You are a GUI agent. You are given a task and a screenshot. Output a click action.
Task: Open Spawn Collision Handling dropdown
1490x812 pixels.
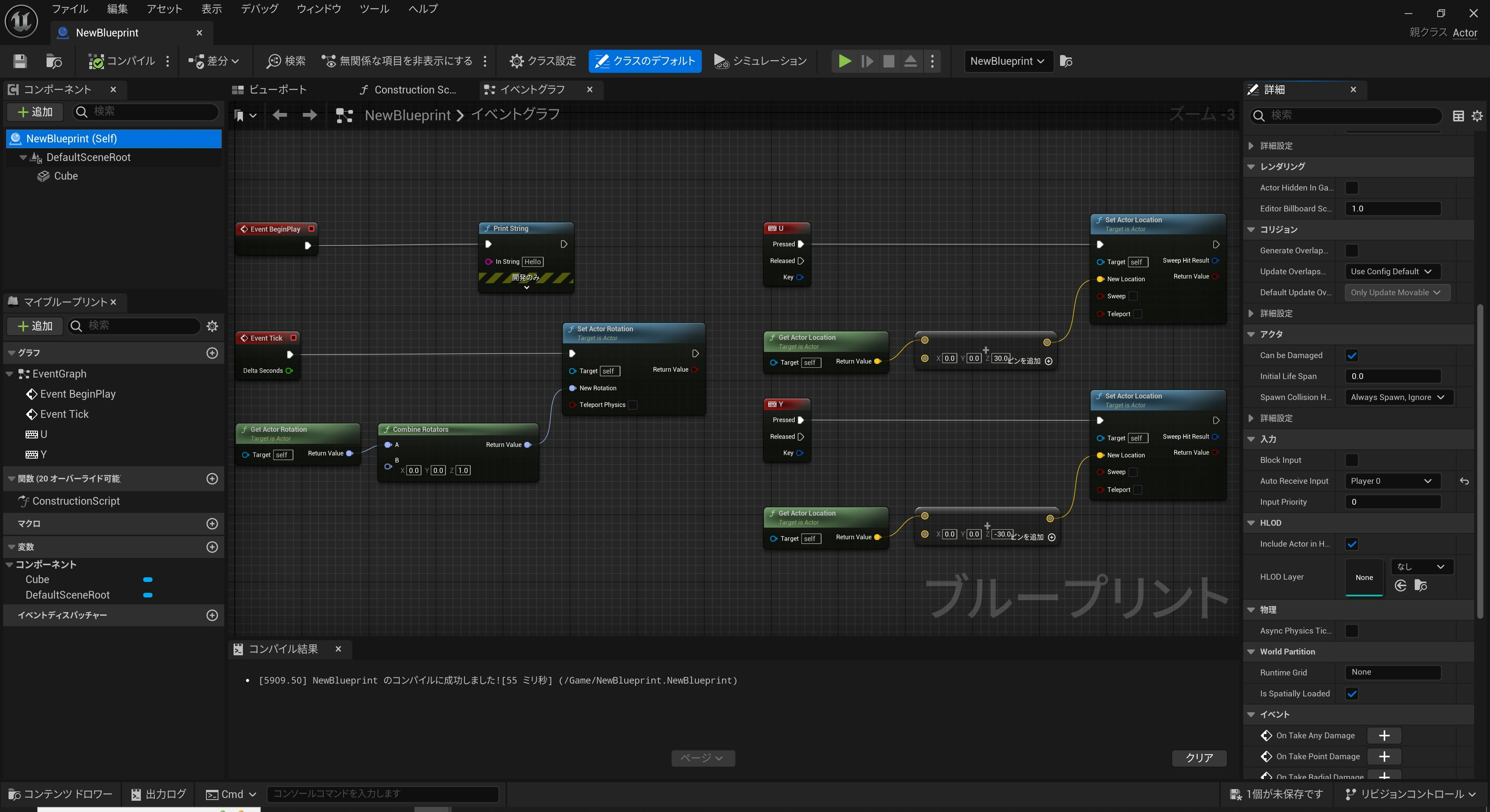1397,397
